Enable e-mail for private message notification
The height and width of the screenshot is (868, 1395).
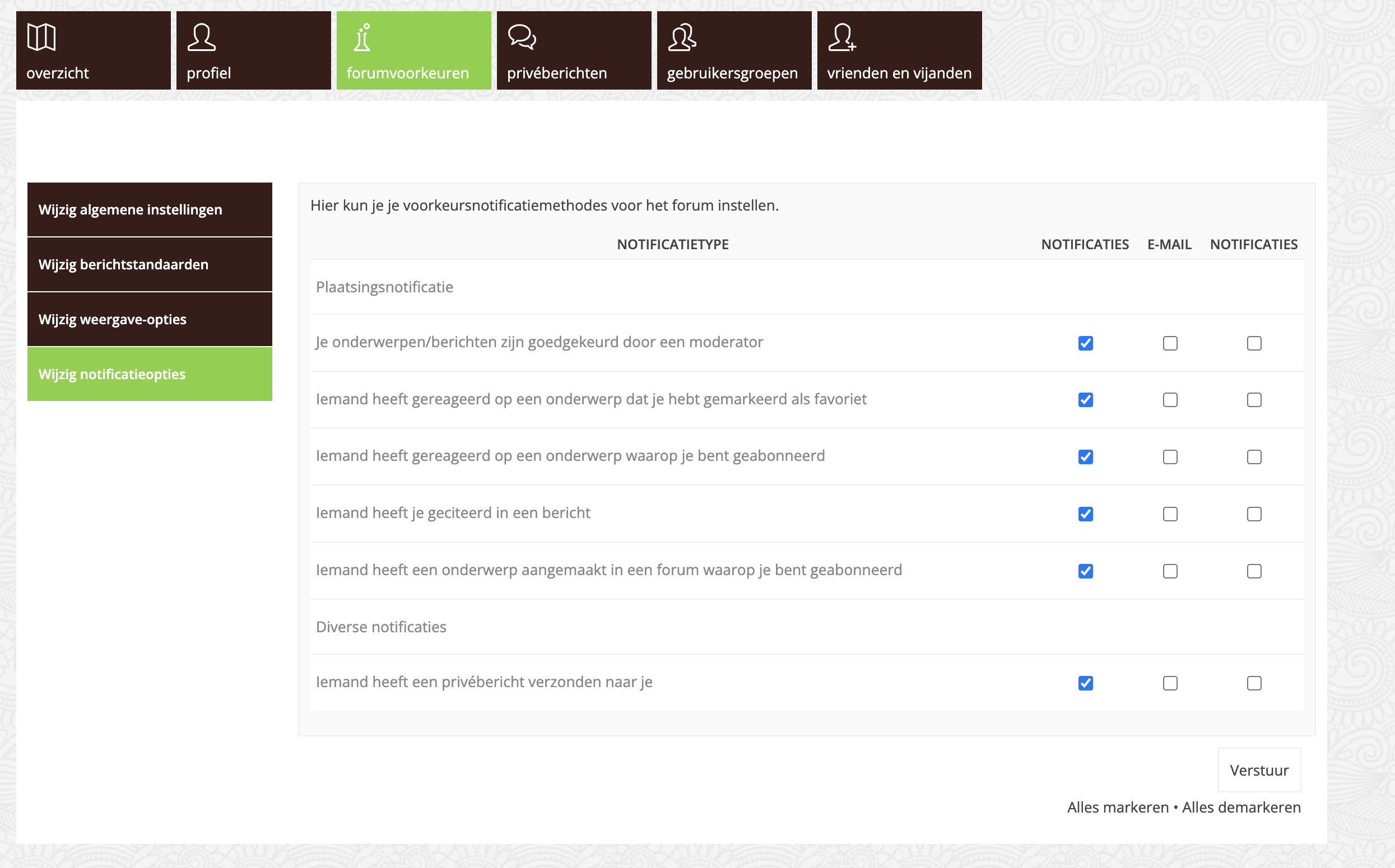(x=1170, y=683)
